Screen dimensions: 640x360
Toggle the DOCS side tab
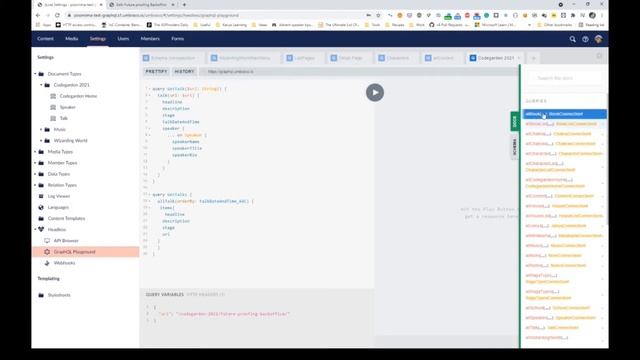tap(515, 121)
